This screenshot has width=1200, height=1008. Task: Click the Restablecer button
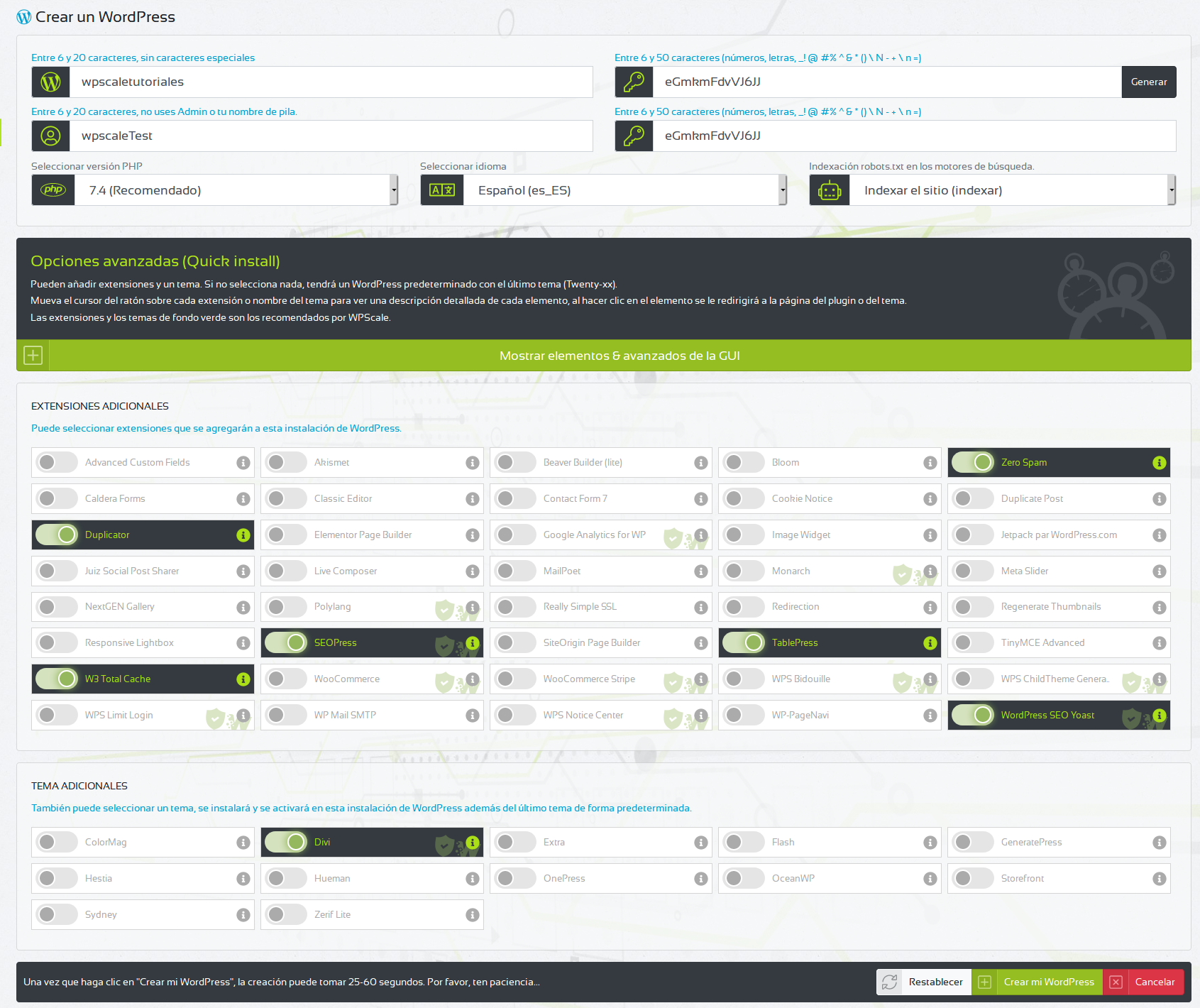924,982
